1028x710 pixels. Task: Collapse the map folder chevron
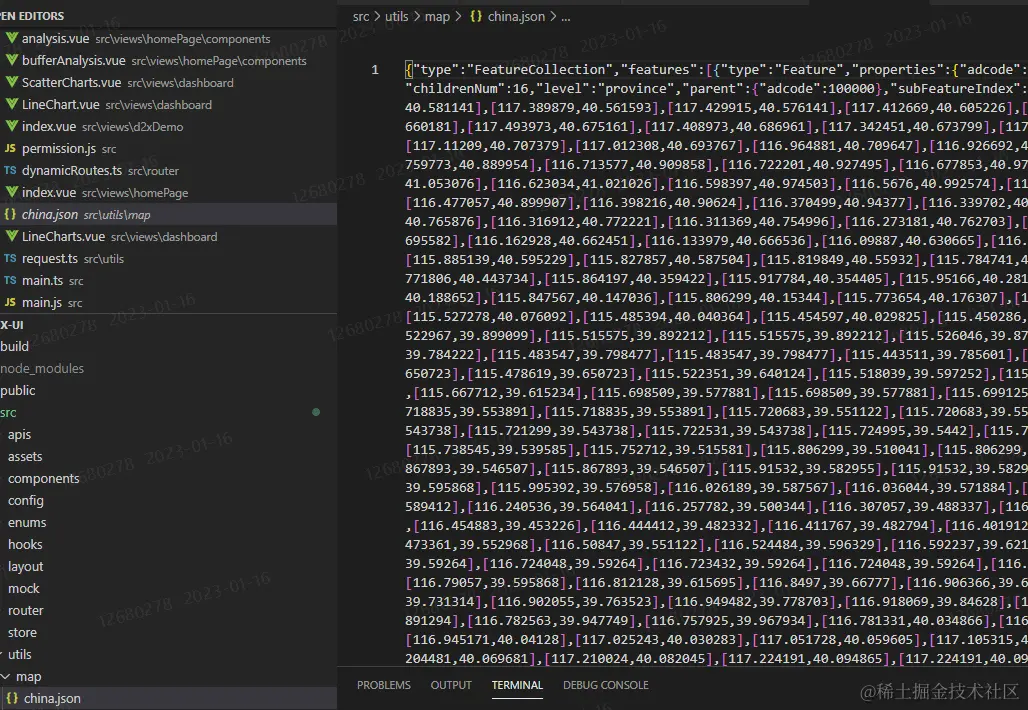[x=5, y=677]
